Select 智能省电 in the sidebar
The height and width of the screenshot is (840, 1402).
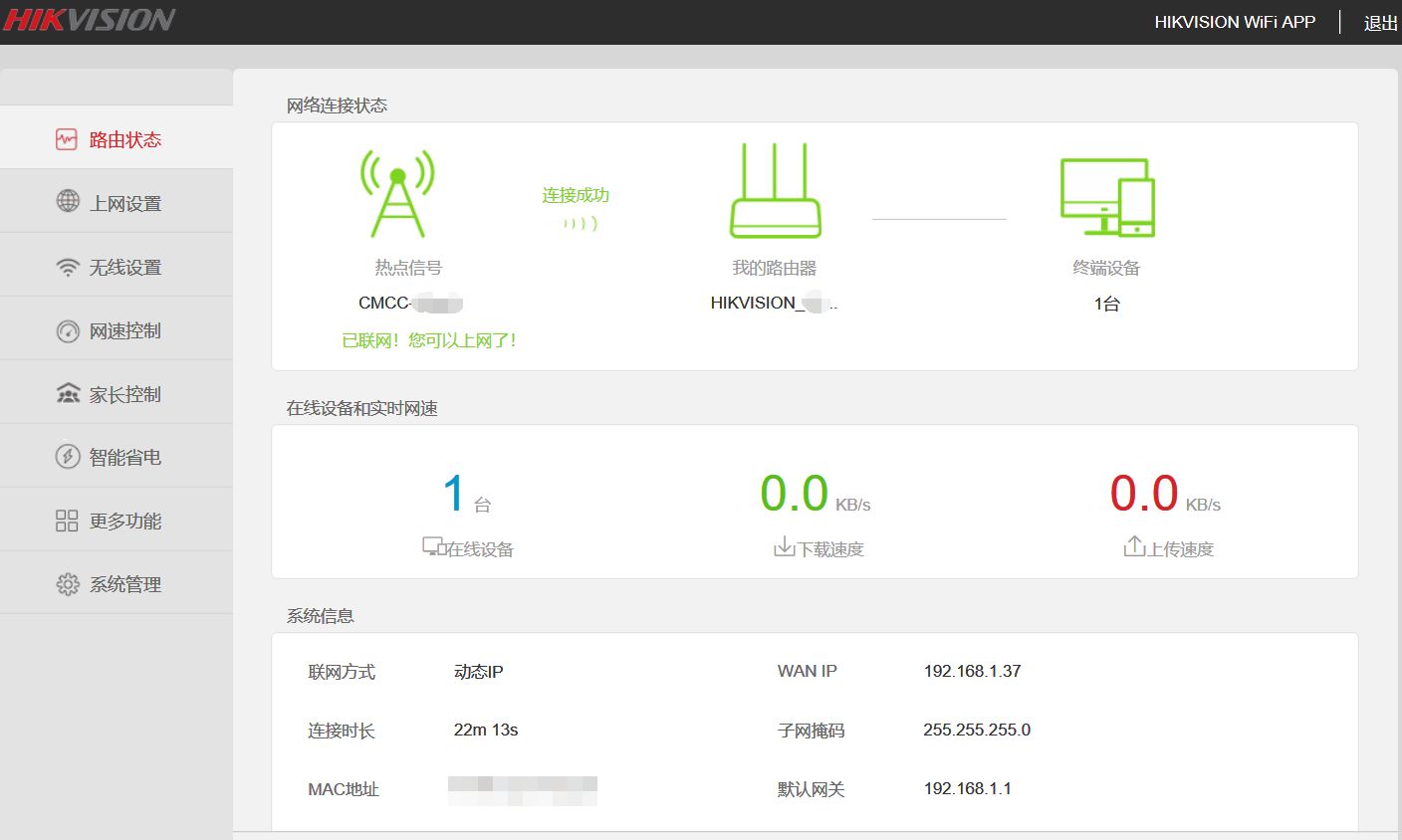tap(117, 457)
